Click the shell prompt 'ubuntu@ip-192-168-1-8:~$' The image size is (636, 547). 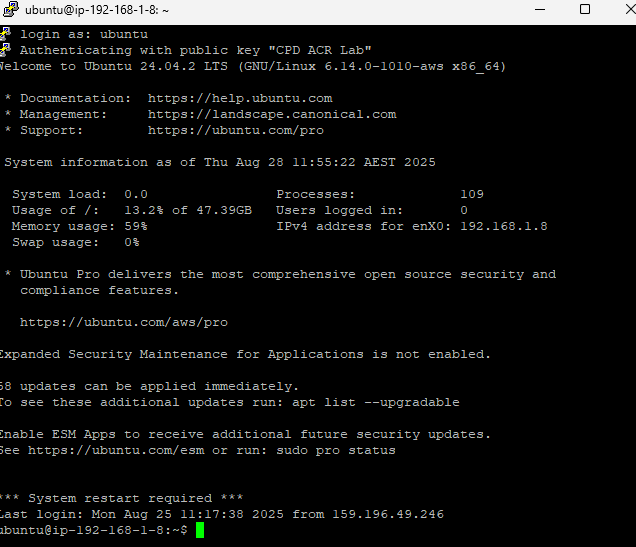(x=94, y=530)
